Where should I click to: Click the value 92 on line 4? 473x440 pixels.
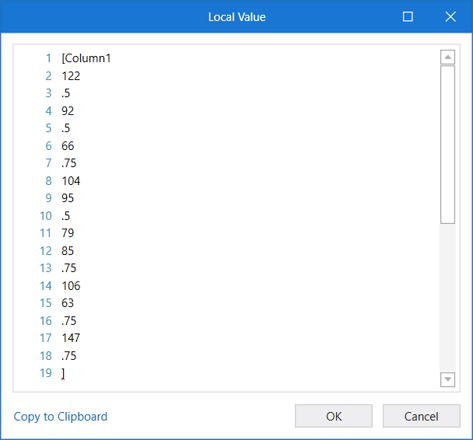coord(68,111)
